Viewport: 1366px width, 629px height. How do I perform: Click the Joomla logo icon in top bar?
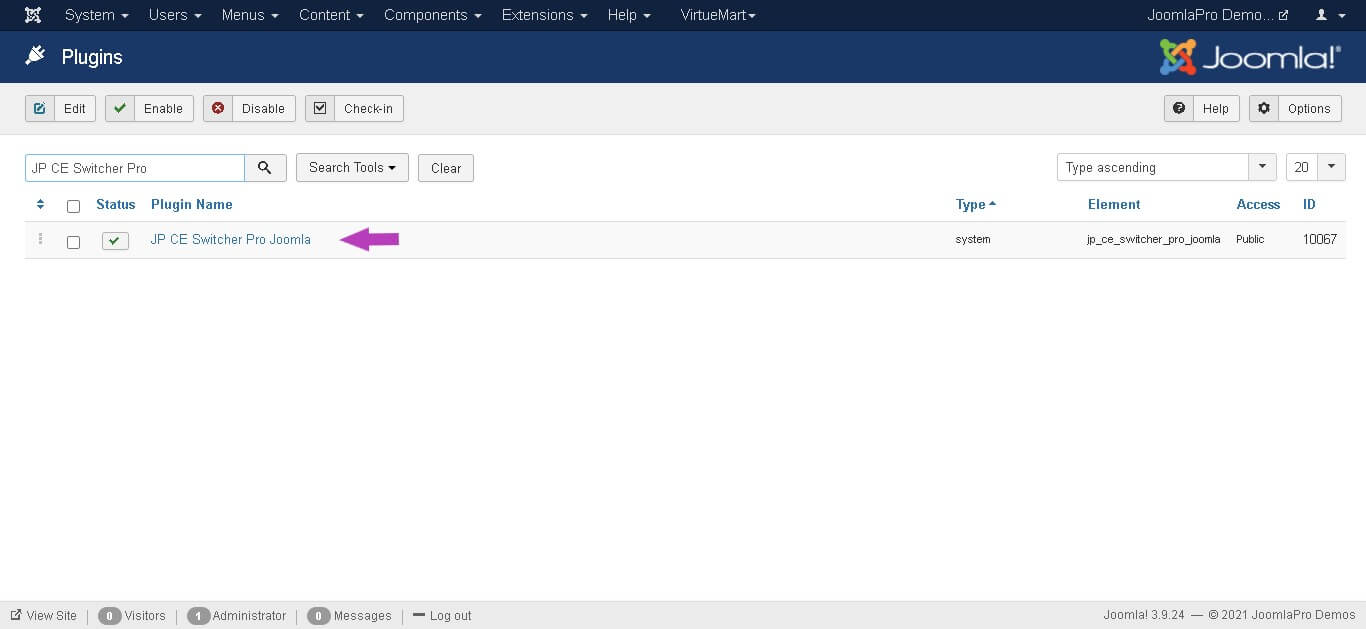coord(33,15)
